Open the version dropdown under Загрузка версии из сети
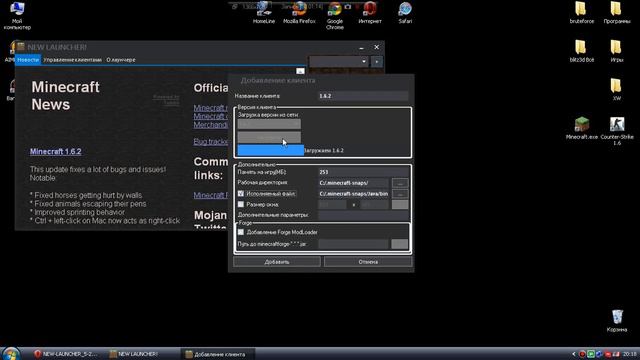 coord(269,124)
